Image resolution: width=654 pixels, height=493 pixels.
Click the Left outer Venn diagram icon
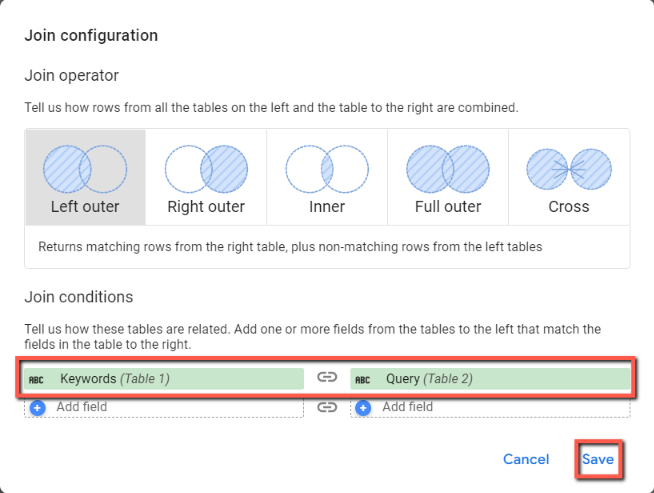(85, 169)
